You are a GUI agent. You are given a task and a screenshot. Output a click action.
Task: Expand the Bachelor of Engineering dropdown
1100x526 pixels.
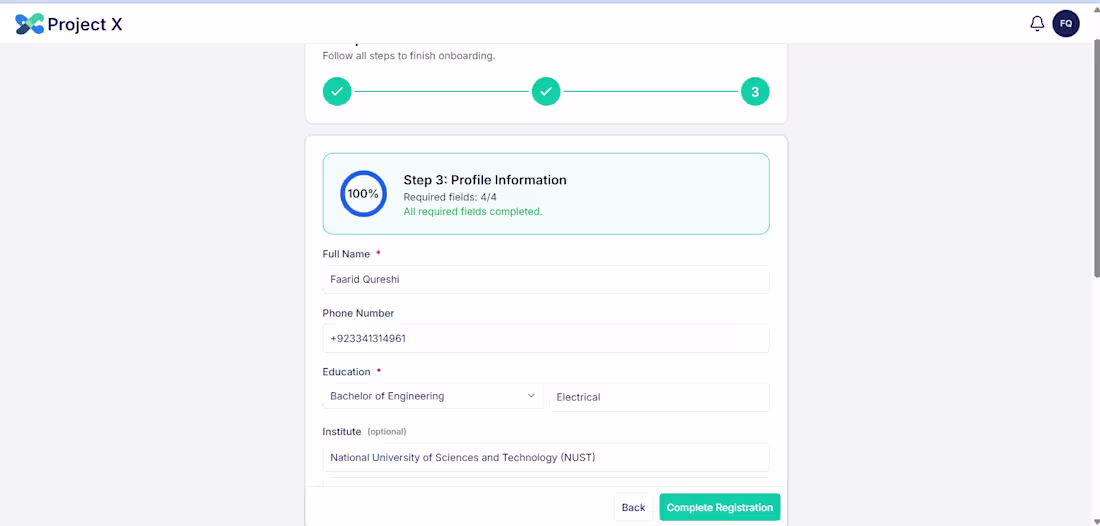point(432,397)
